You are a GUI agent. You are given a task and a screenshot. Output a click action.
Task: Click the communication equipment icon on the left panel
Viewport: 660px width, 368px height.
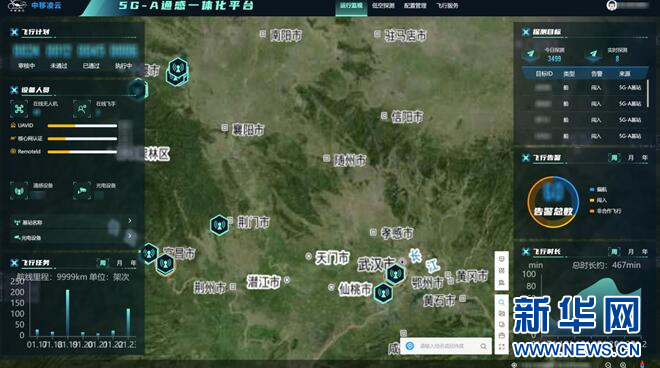[x=19, y=191]
